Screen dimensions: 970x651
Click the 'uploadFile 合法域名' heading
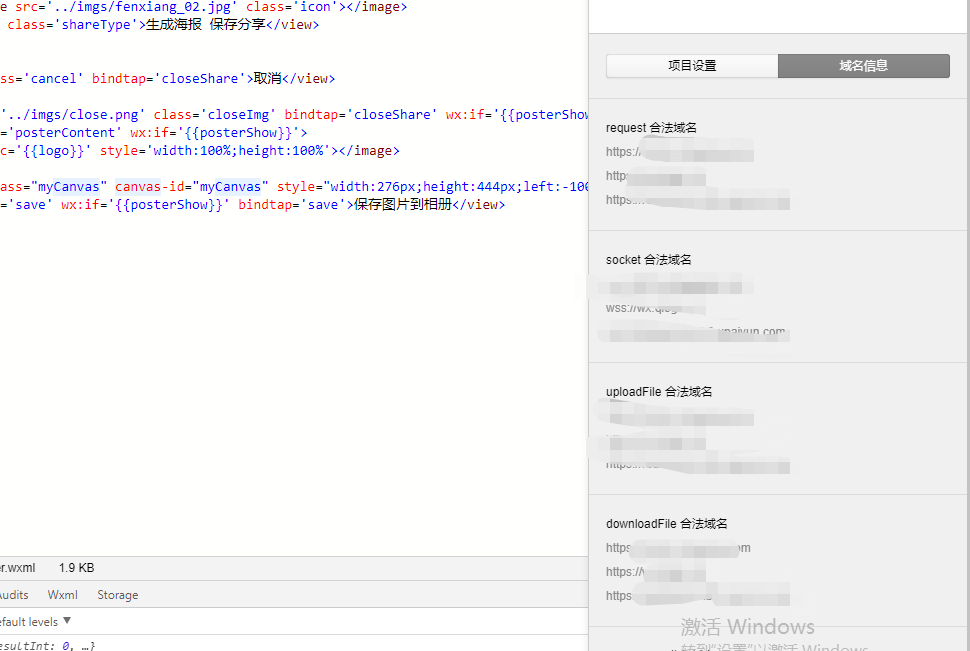coord(659,392)
